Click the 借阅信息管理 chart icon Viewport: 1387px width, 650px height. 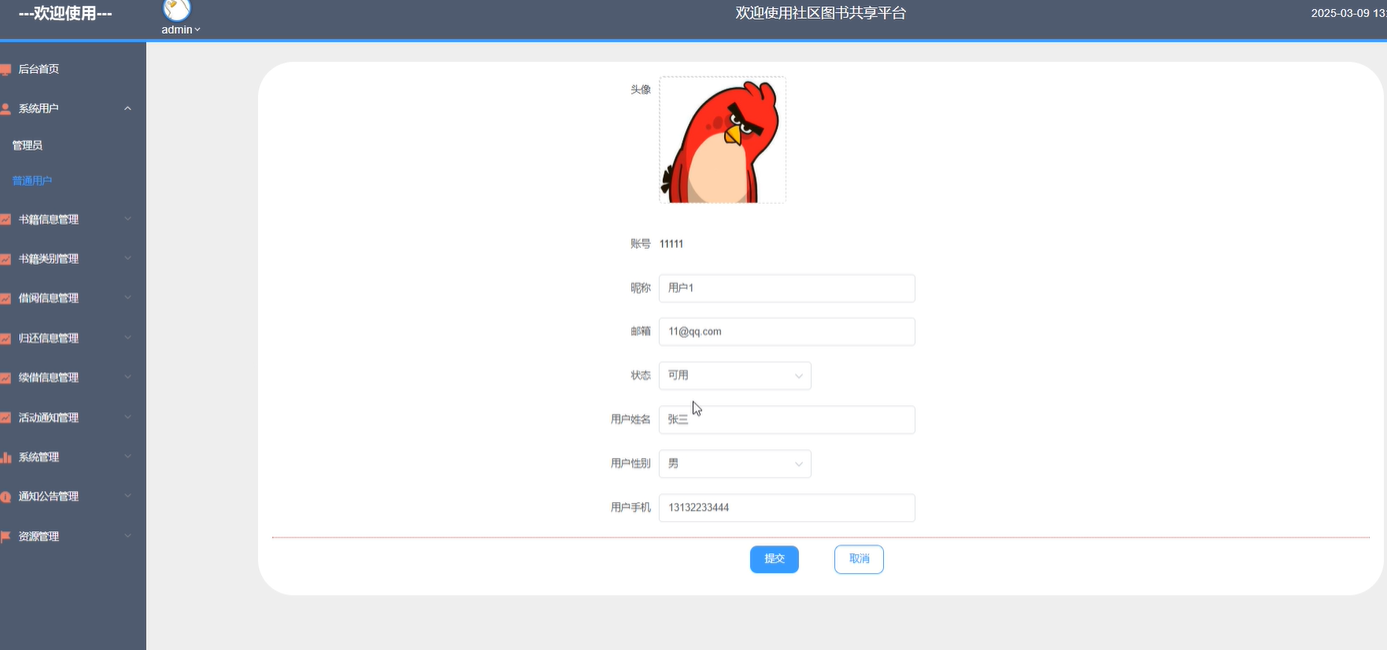(x=5, y=298)
